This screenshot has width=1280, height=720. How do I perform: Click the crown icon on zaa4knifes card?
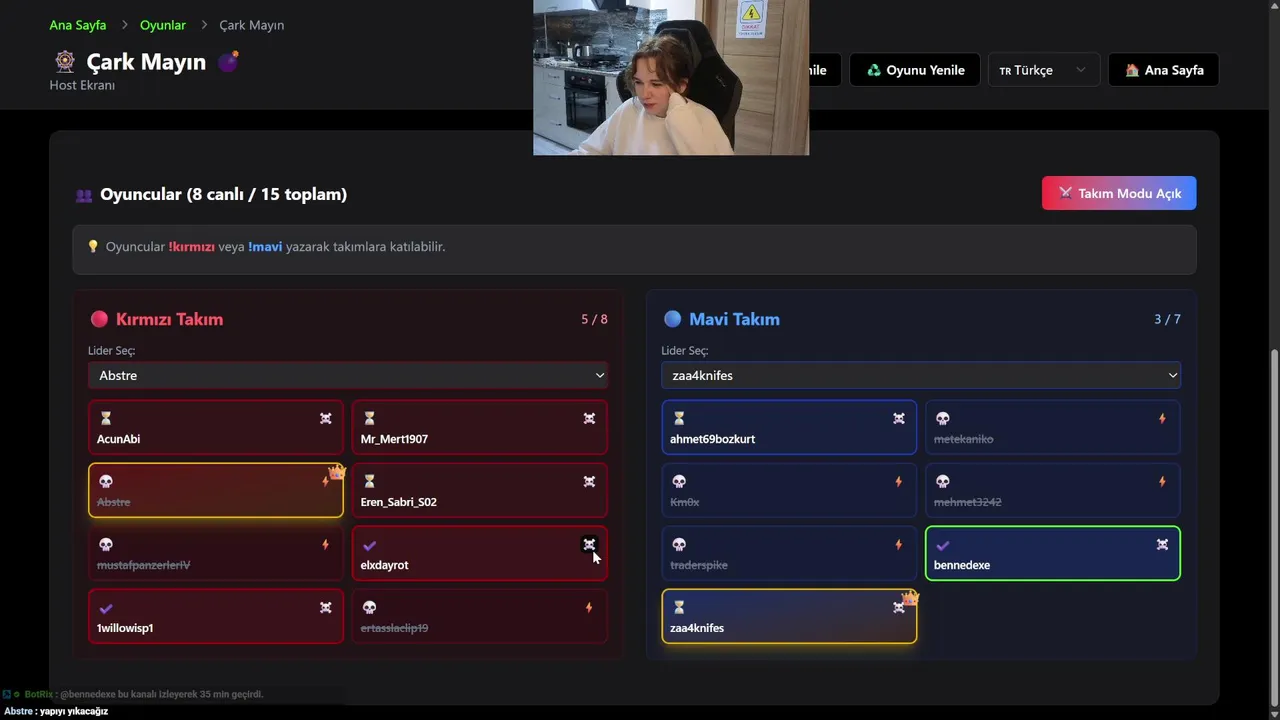click(910, 597)
